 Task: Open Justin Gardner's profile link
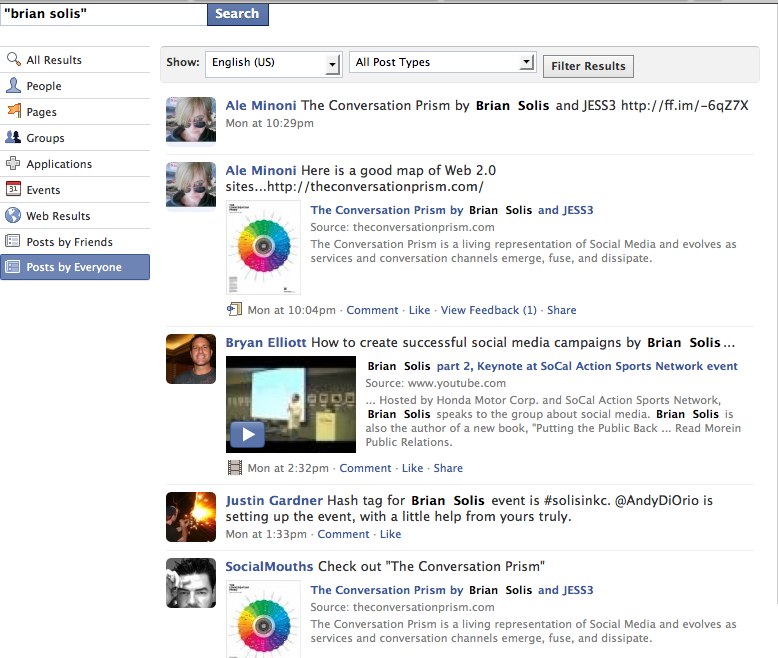(274, 500)
